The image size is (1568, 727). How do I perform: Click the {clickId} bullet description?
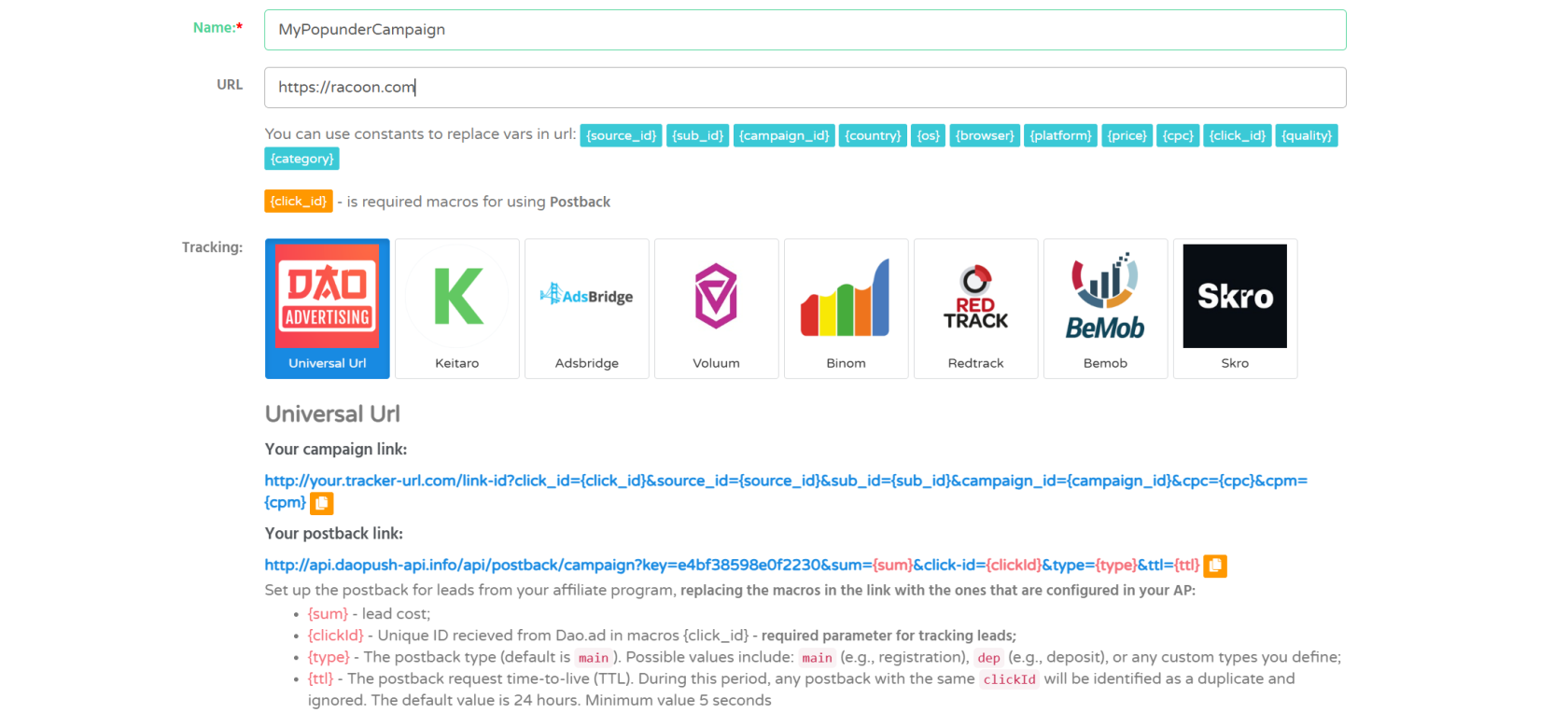point(662,636)
